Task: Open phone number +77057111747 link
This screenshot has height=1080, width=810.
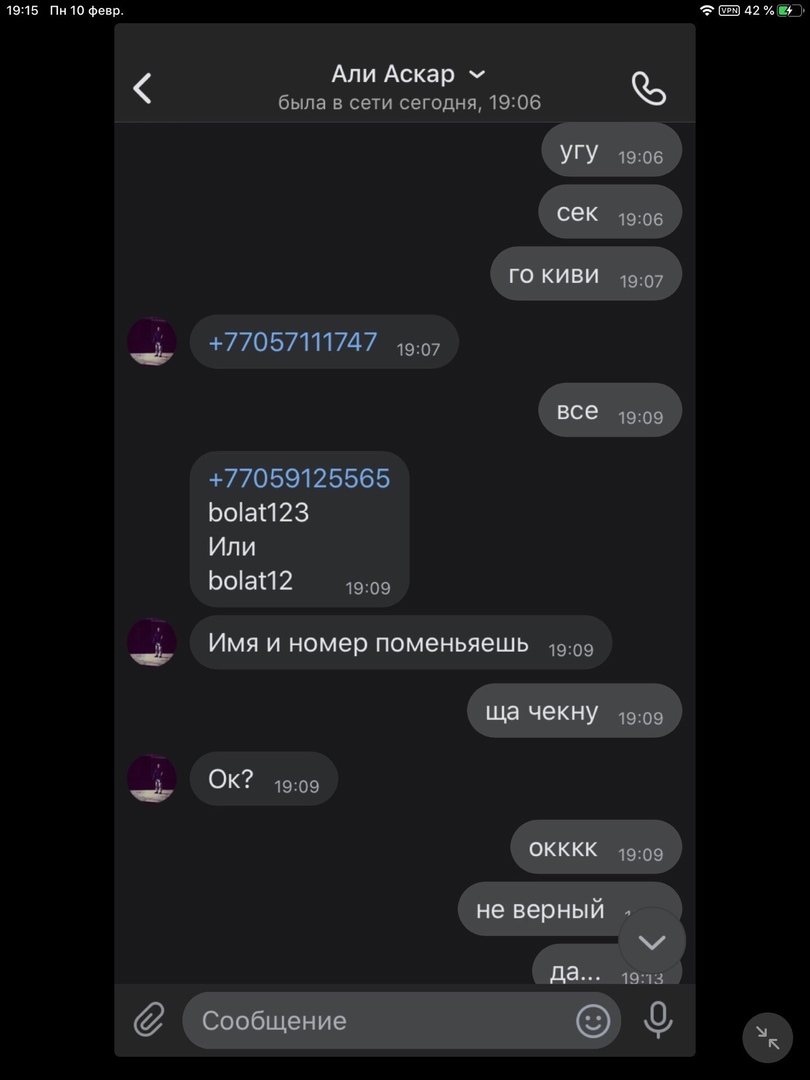Action: point(293,342)
